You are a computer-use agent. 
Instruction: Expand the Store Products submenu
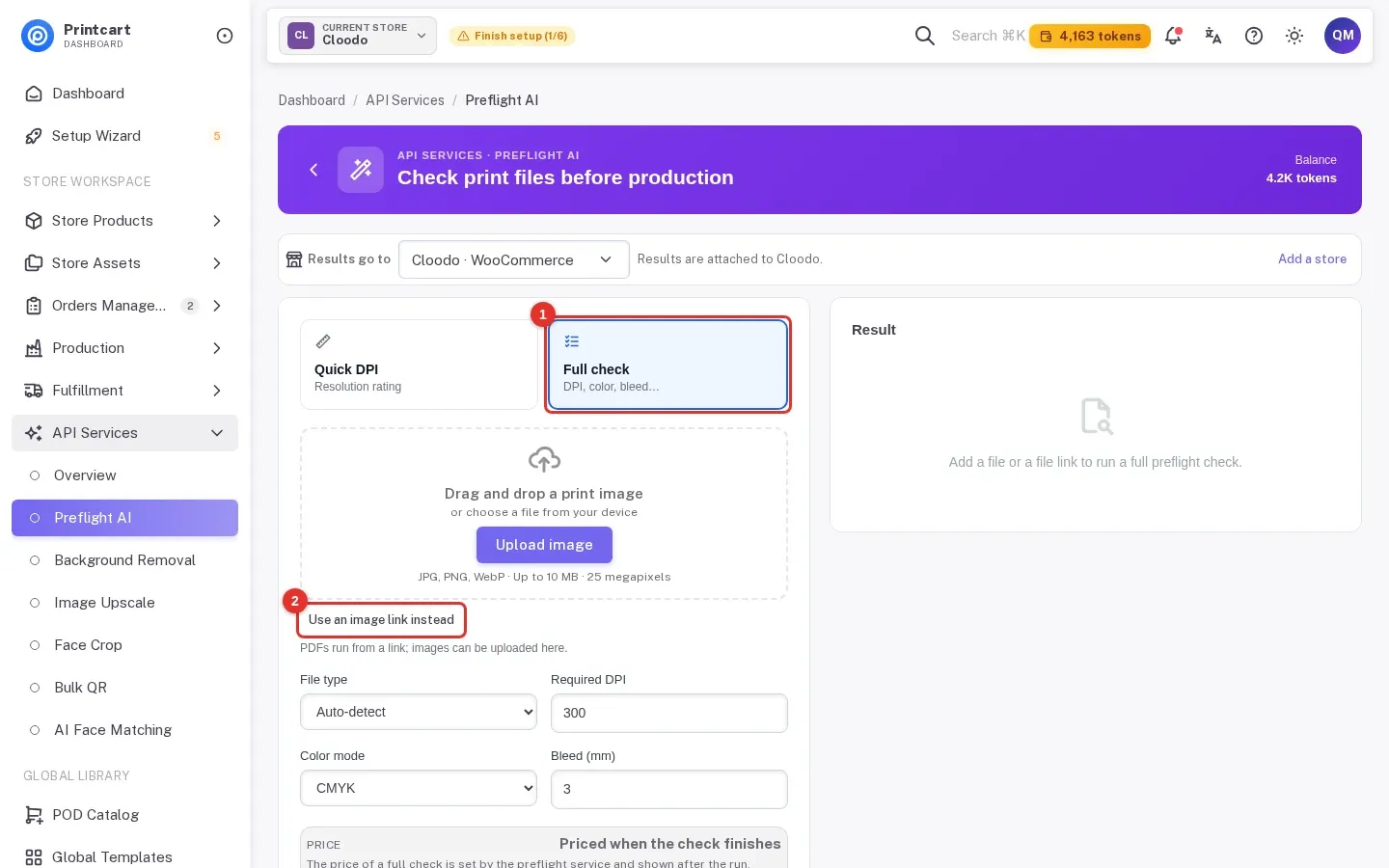click(x=217, y=221)
